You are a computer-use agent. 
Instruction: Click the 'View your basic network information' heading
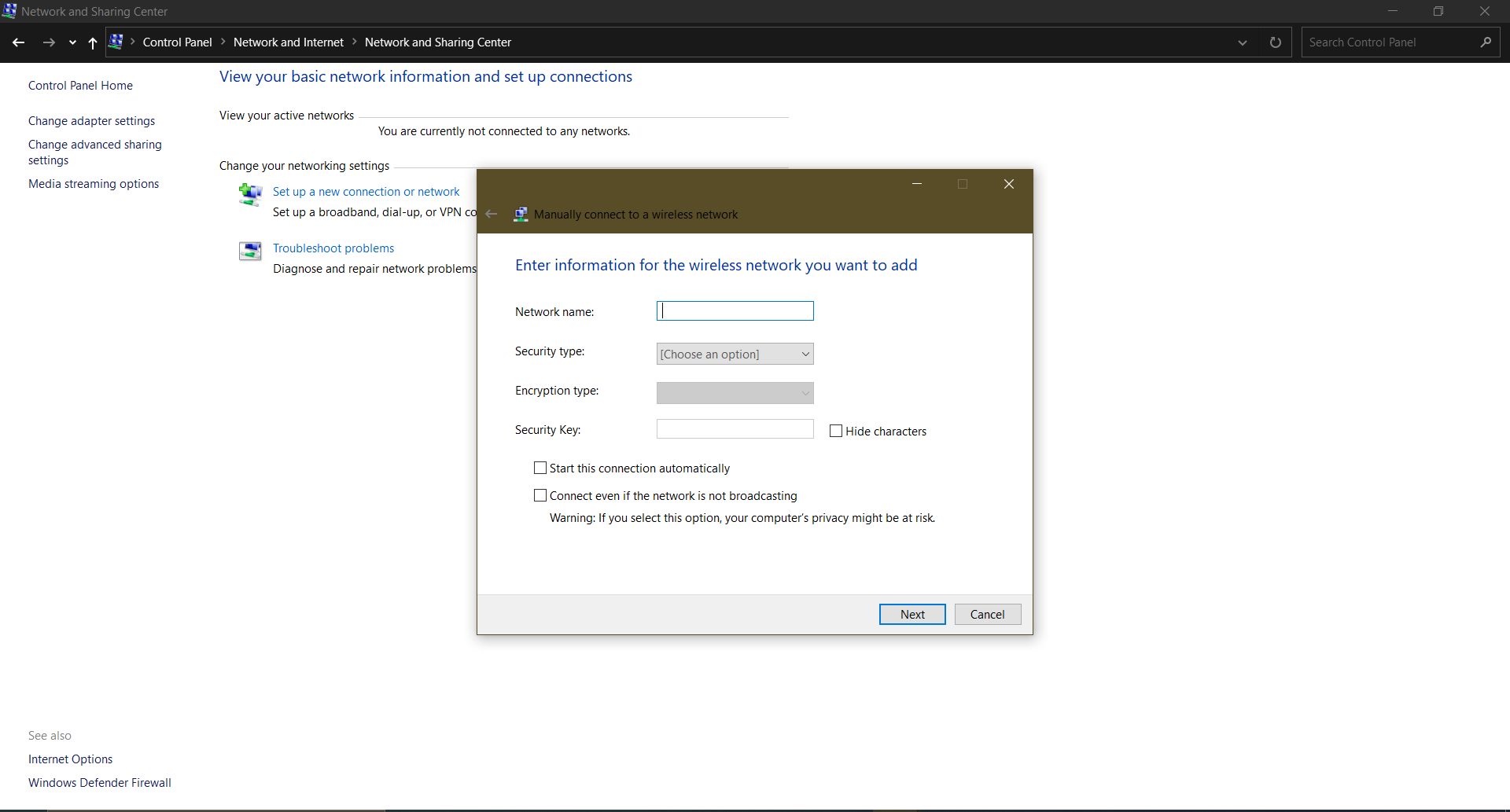(425, 76)
